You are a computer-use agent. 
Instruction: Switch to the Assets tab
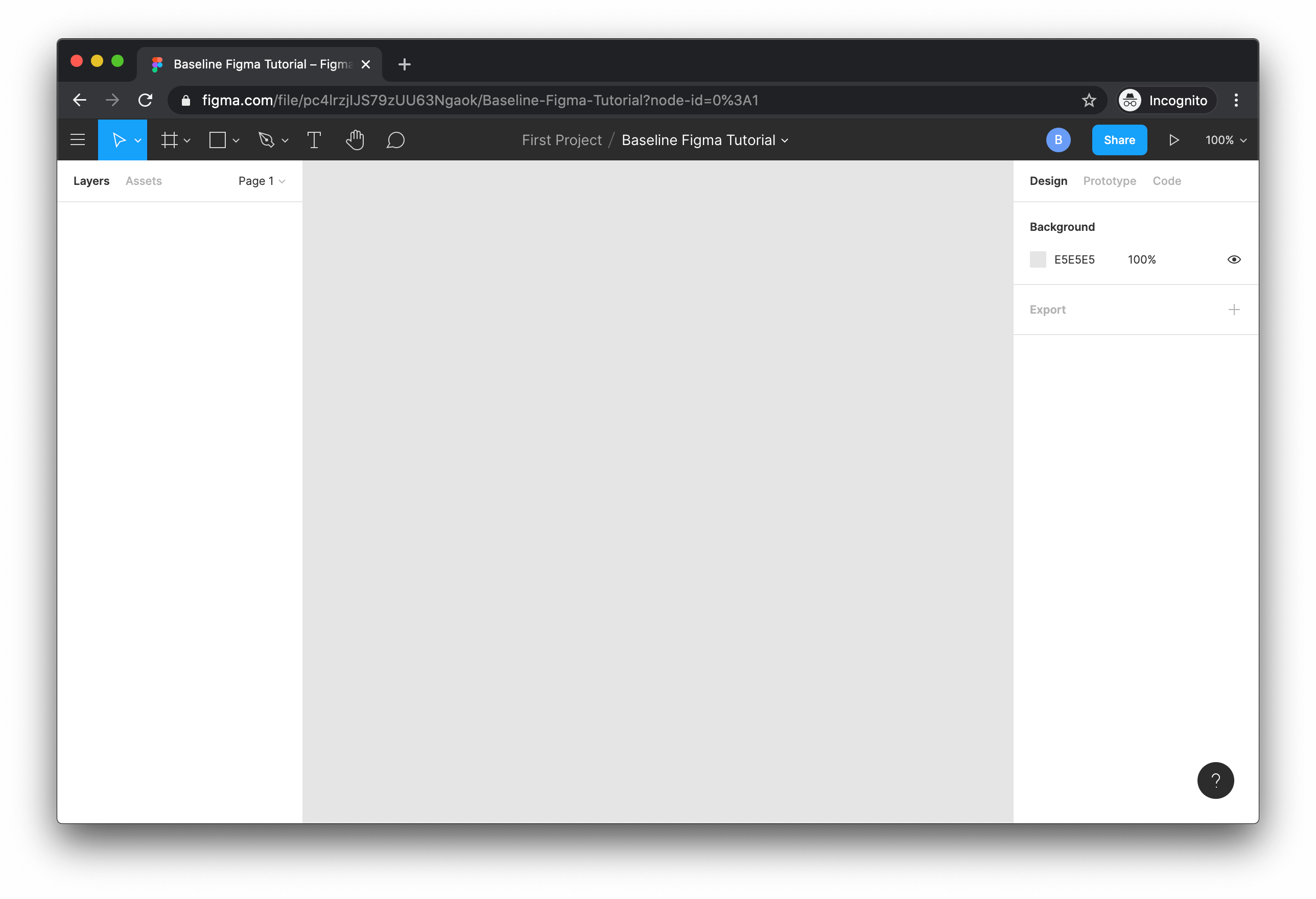[143, 181]
